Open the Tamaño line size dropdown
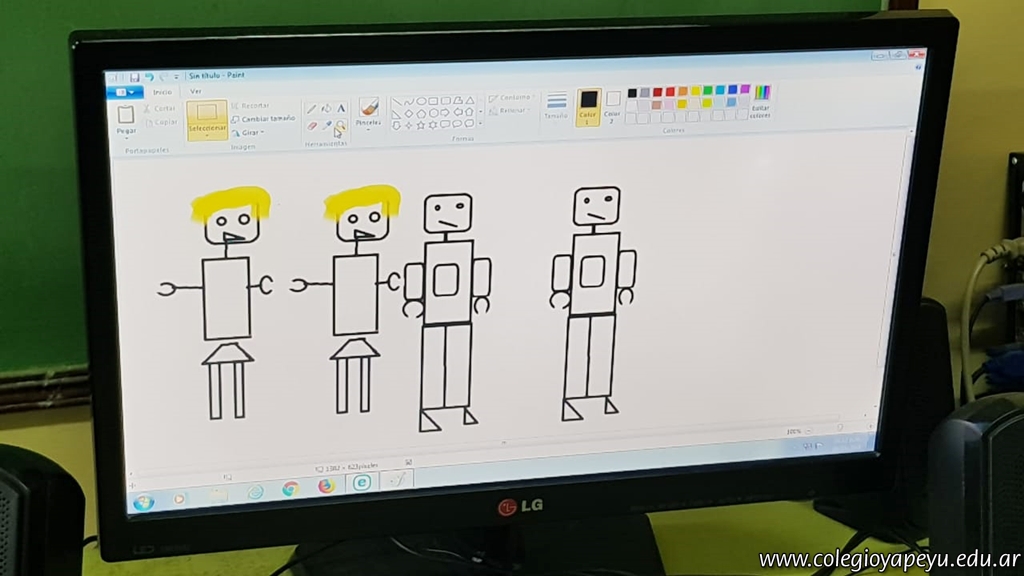Viewport: 1024px width, 576px height. pos(556,105)
